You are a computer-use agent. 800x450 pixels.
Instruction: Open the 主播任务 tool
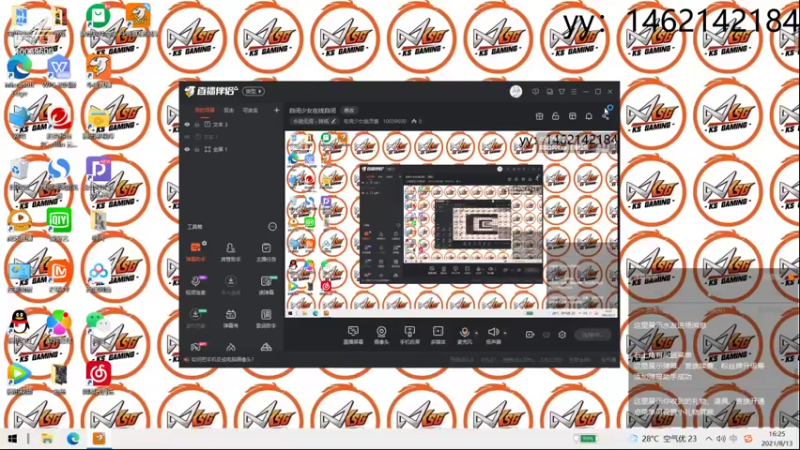coord(266,252)
